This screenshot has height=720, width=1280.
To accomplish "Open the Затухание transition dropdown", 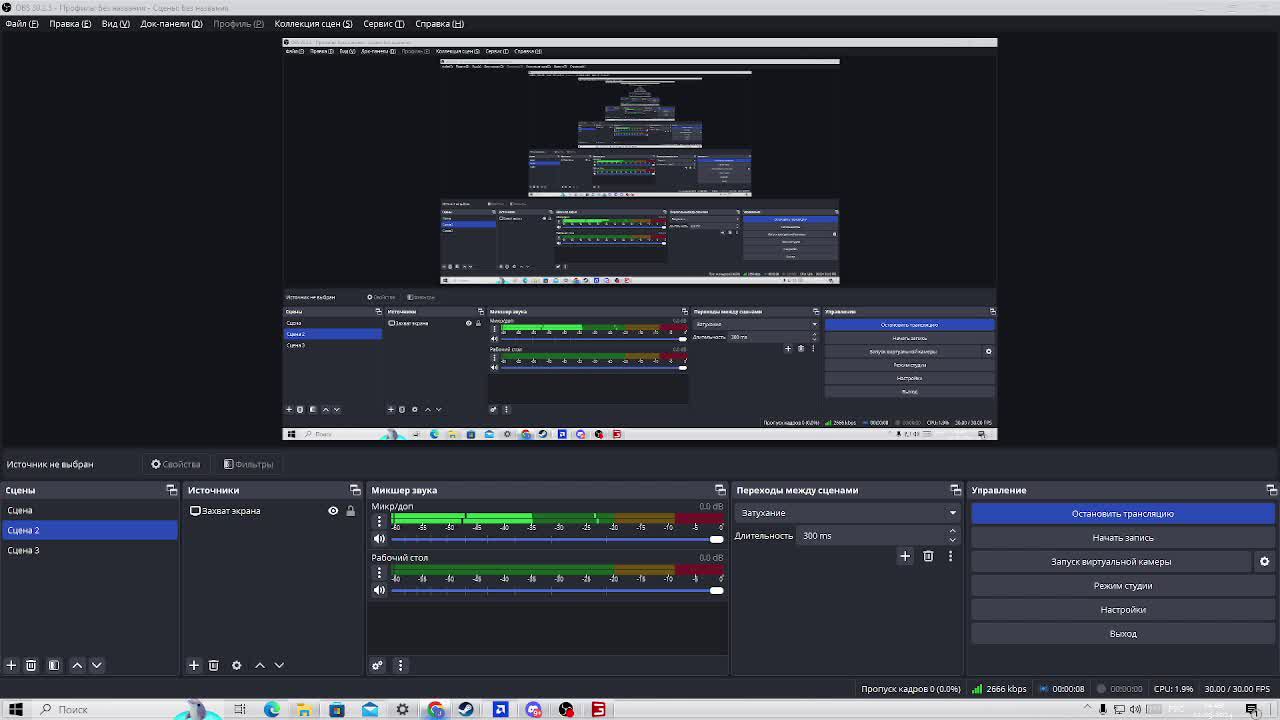I will 847,513.
